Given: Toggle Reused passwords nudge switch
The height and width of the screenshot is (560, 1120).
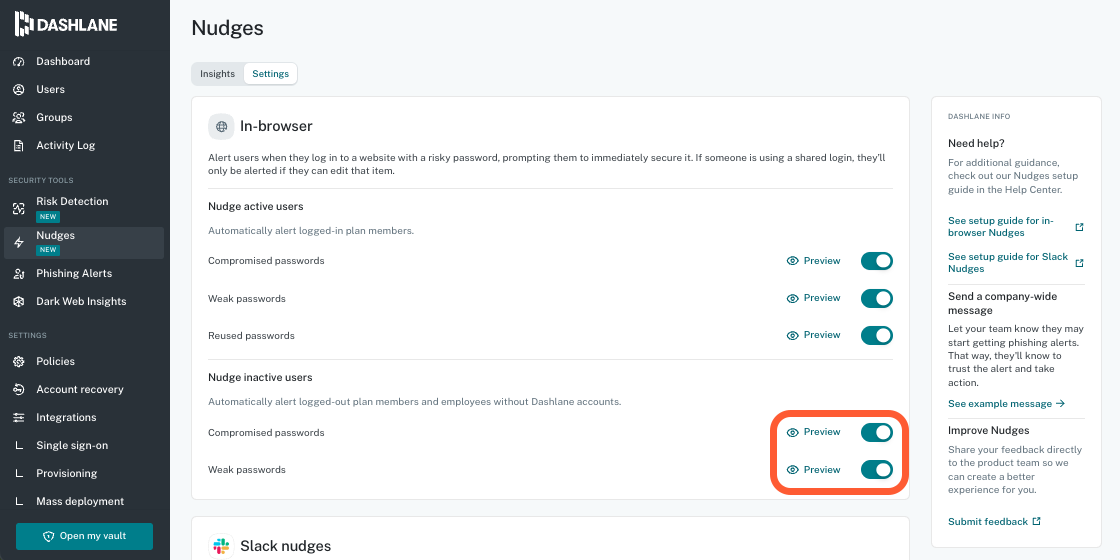Looking at the screenshot, I should click(x=876, y=335).
